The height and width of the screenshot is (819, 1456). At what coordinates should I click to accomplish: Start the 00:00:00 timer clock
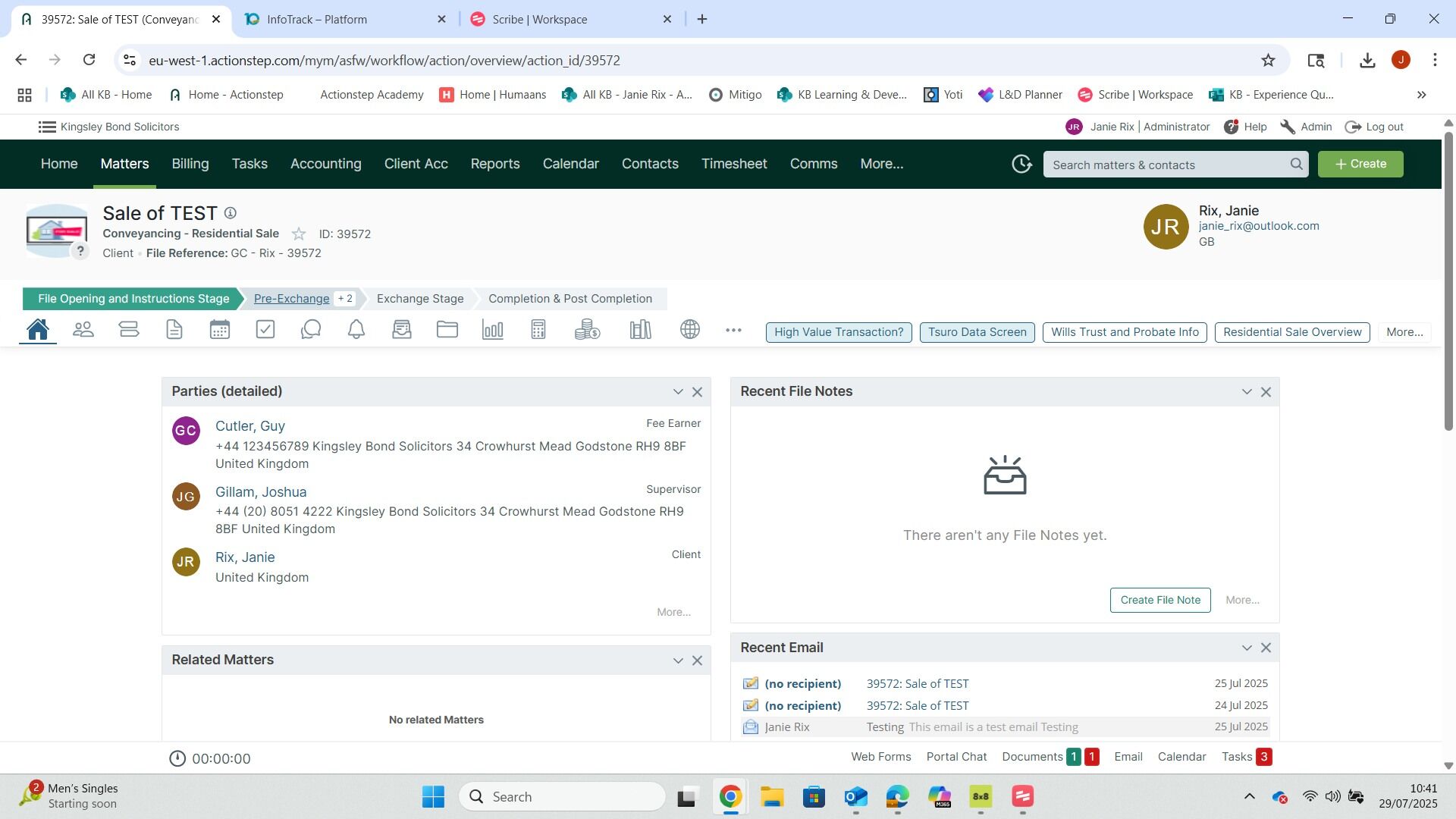177,758
